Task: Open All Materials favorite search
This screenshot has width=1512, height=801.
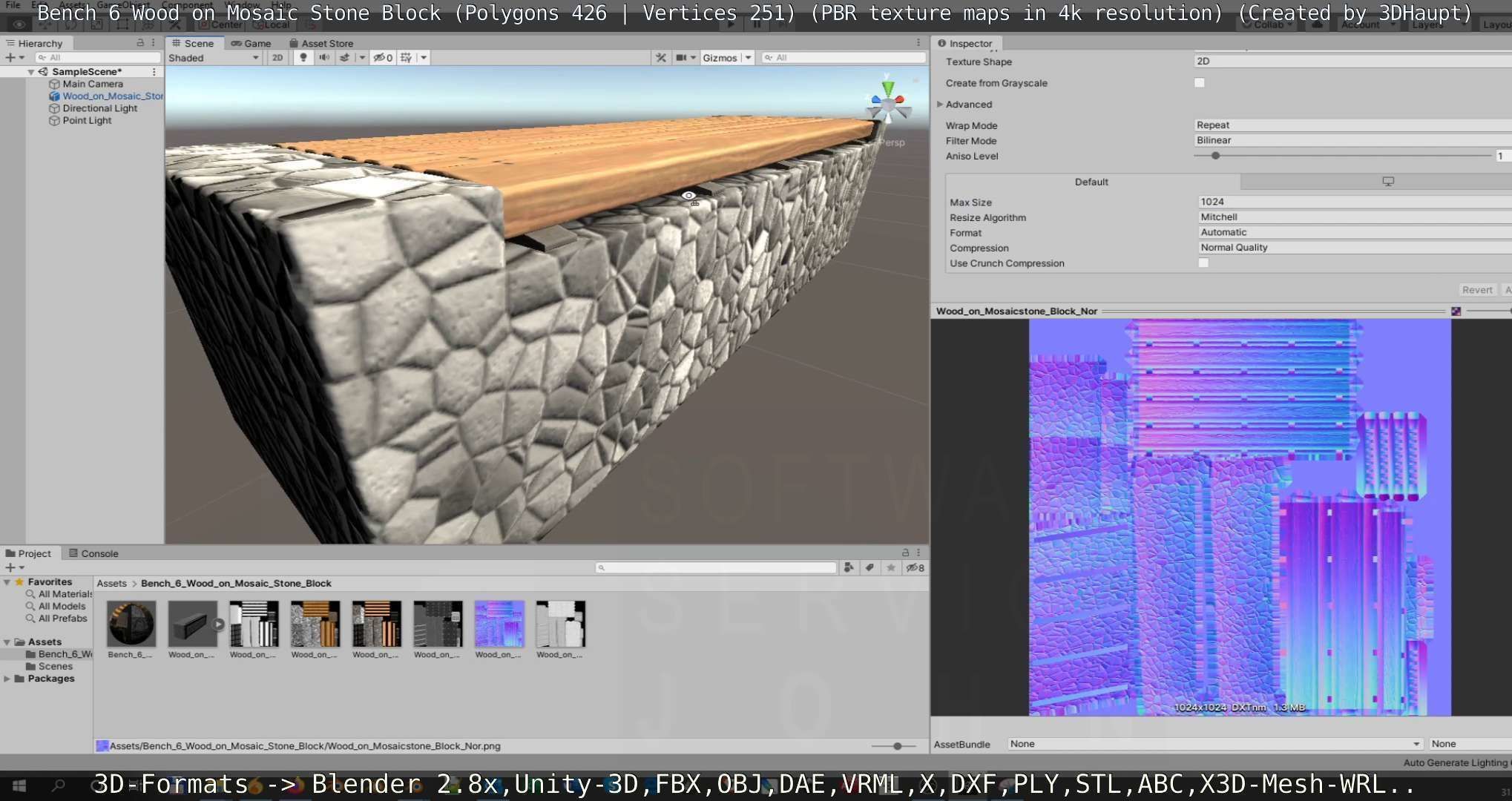Action: [65, 594]
